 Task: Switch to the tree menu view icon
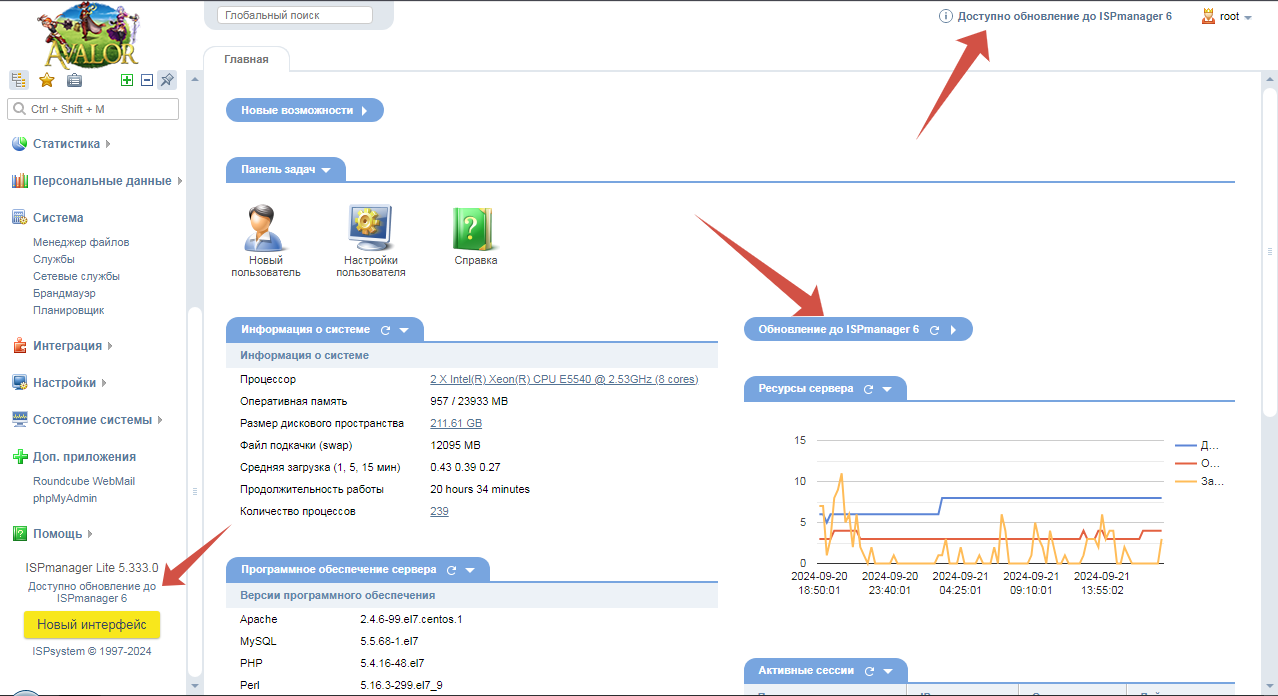pyautogui.click(x=19, y=80)
